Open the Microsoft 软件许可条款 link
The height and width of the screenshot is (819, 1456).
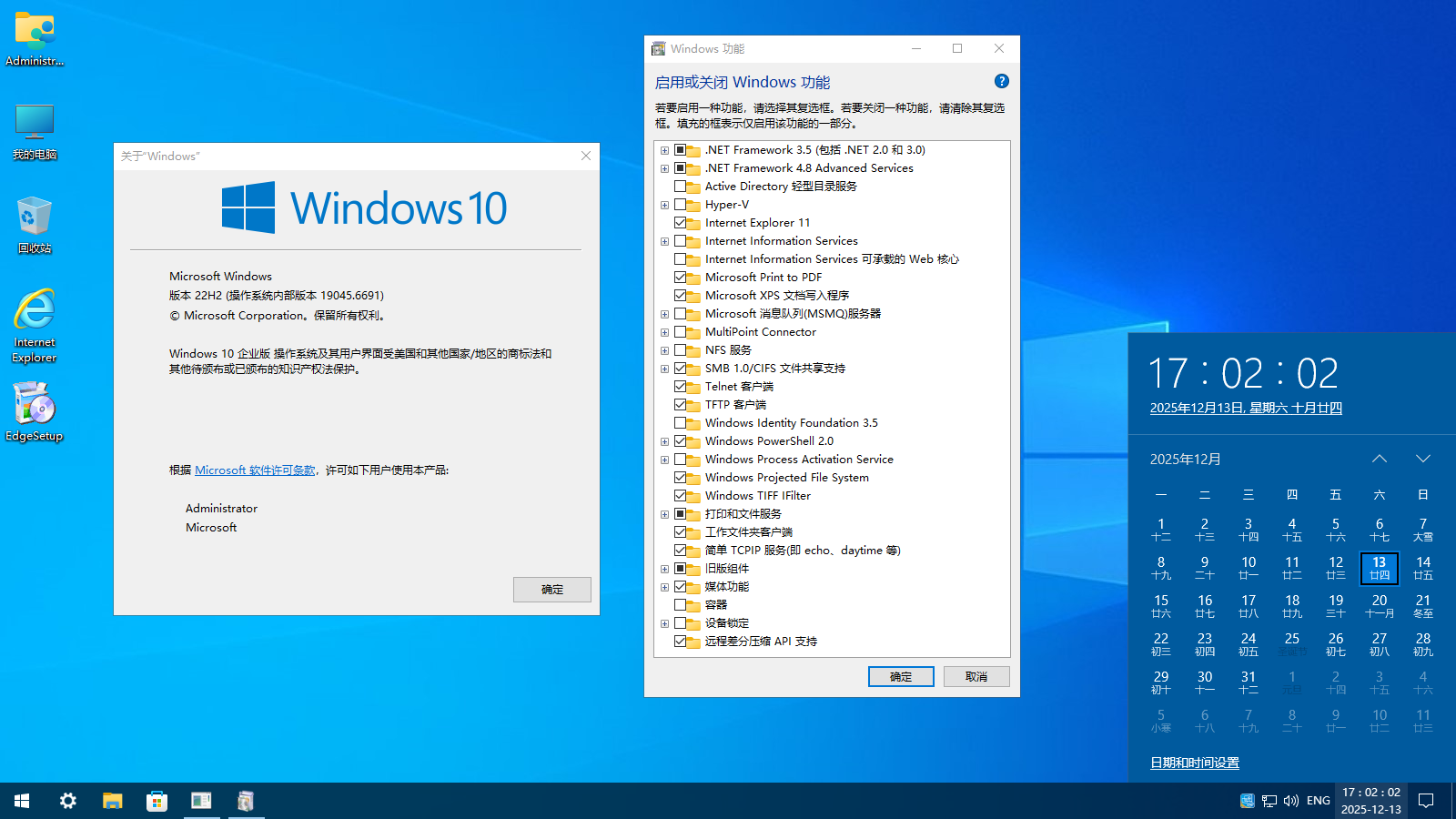(255, 470)
